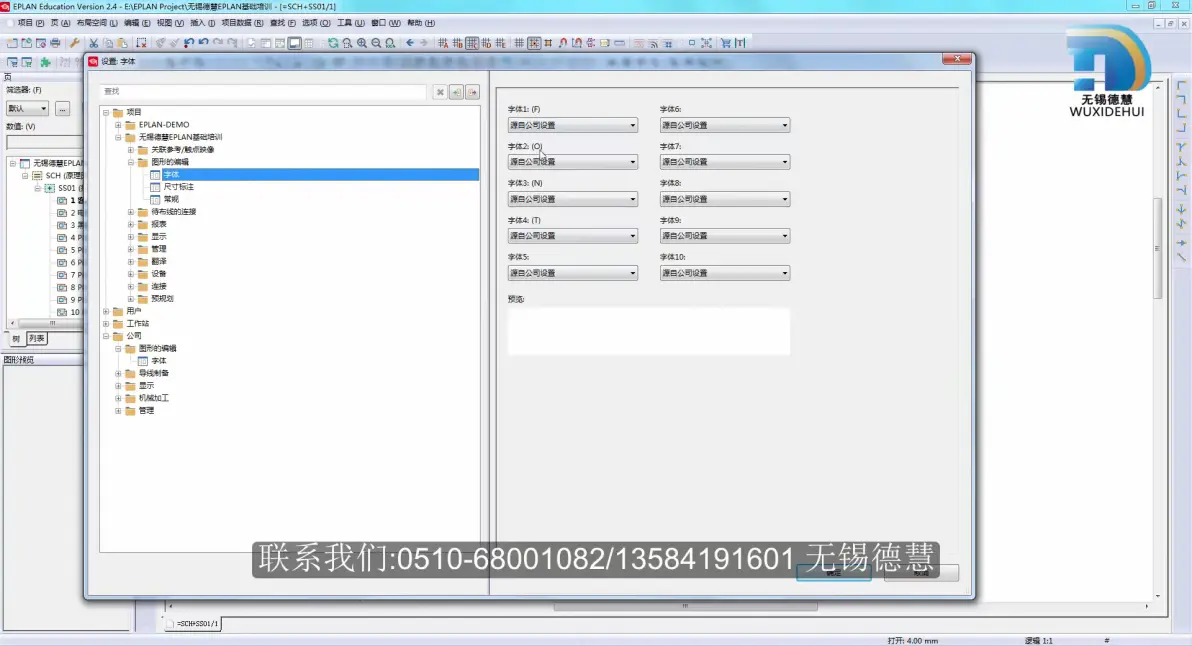Open the 字体3 font dropdown

point(572,199)
